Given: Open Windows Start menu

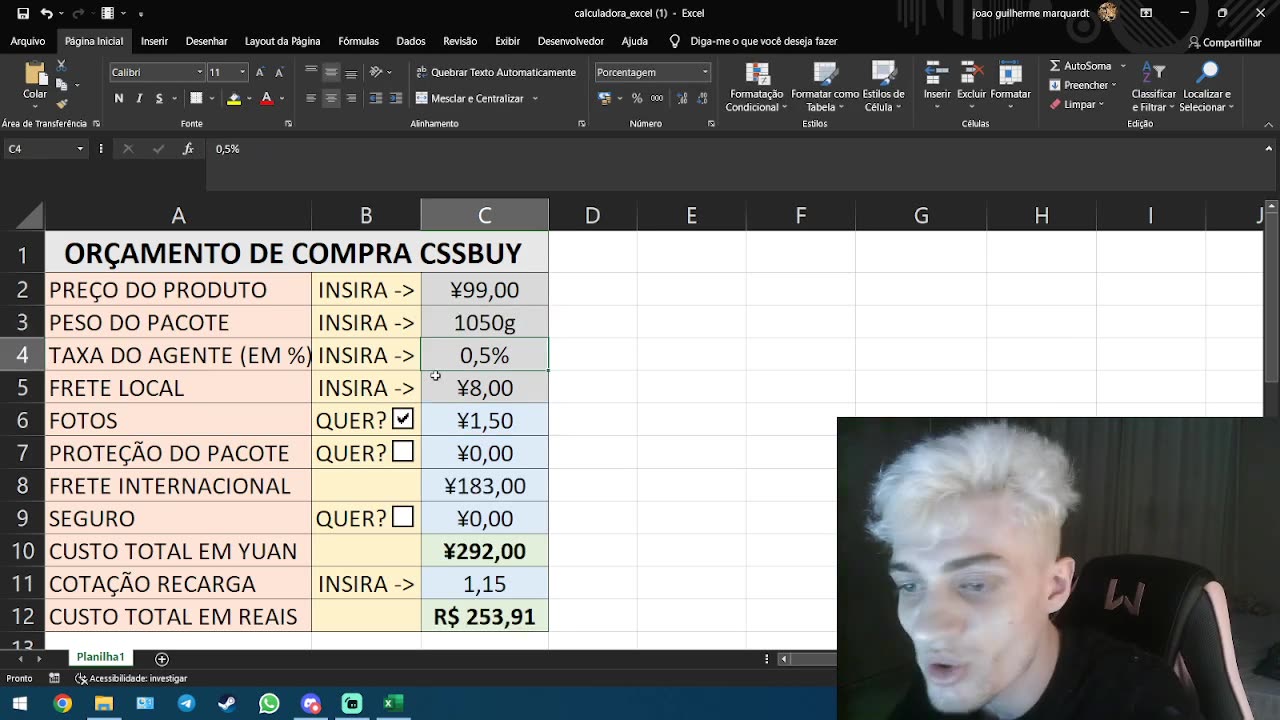Looking at the screenshot, I should (x=20, y=704).
